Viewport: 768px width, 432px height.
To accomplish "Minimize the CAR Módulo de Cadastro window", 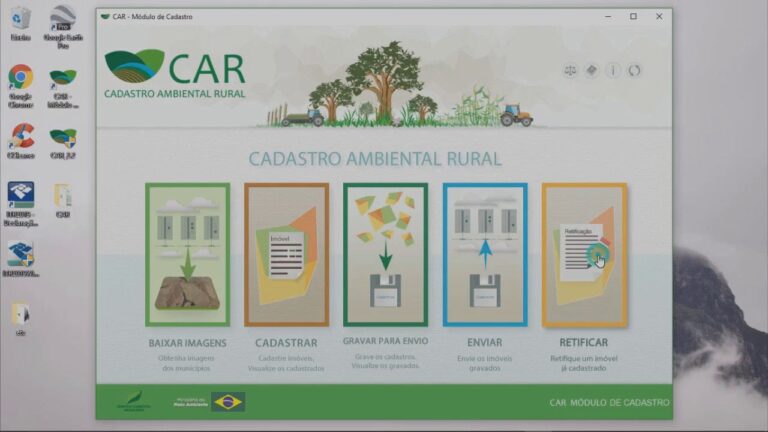I will click(x=608, y=17).
